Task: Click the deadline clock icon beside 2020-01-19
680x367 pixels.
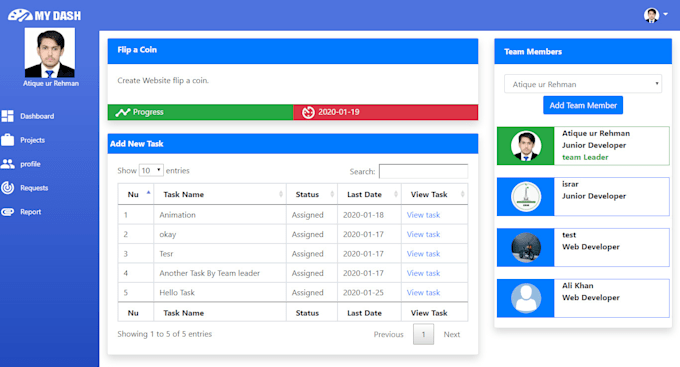Action: point(308,112)
